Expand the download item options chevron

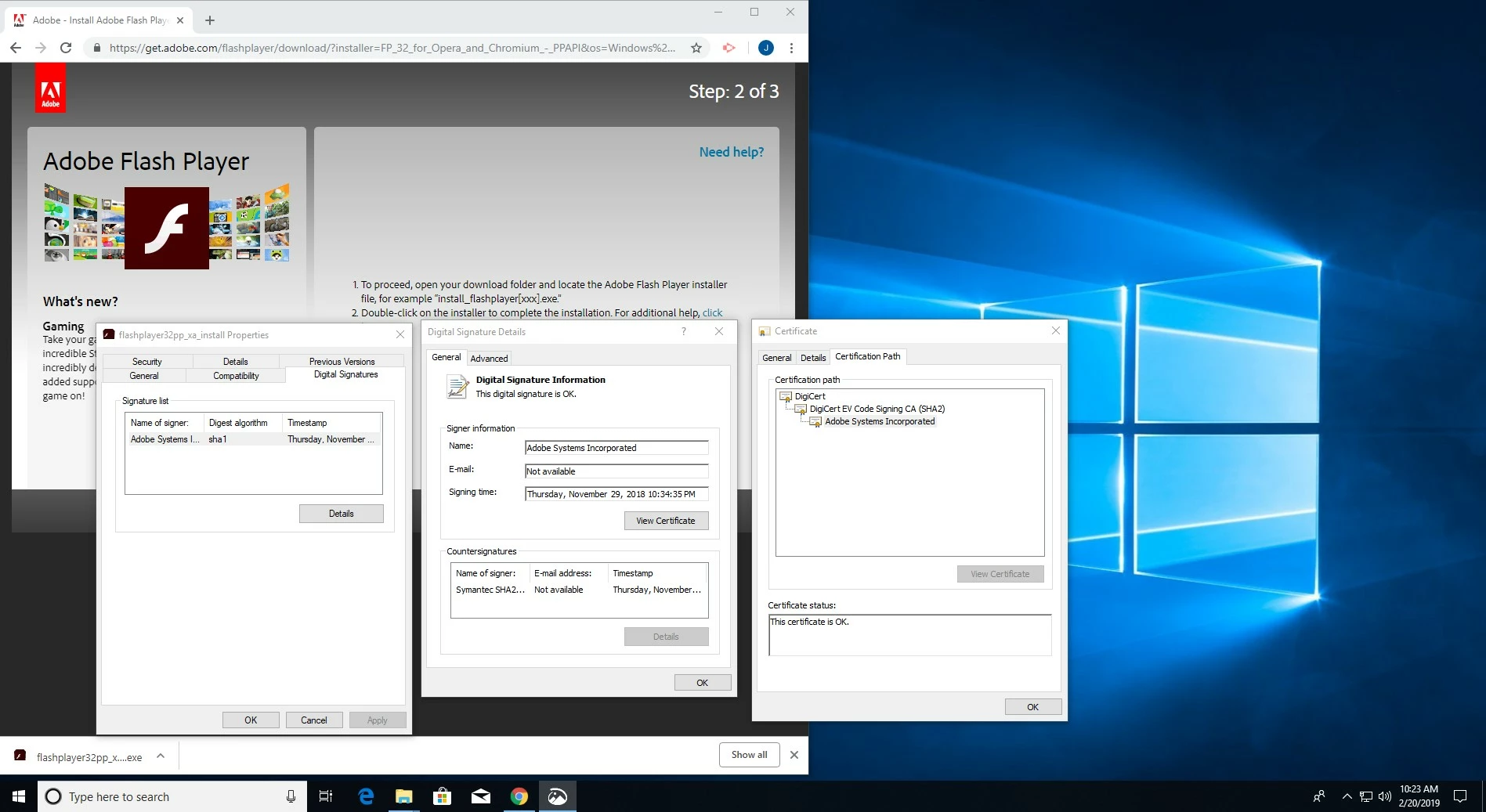161,756
